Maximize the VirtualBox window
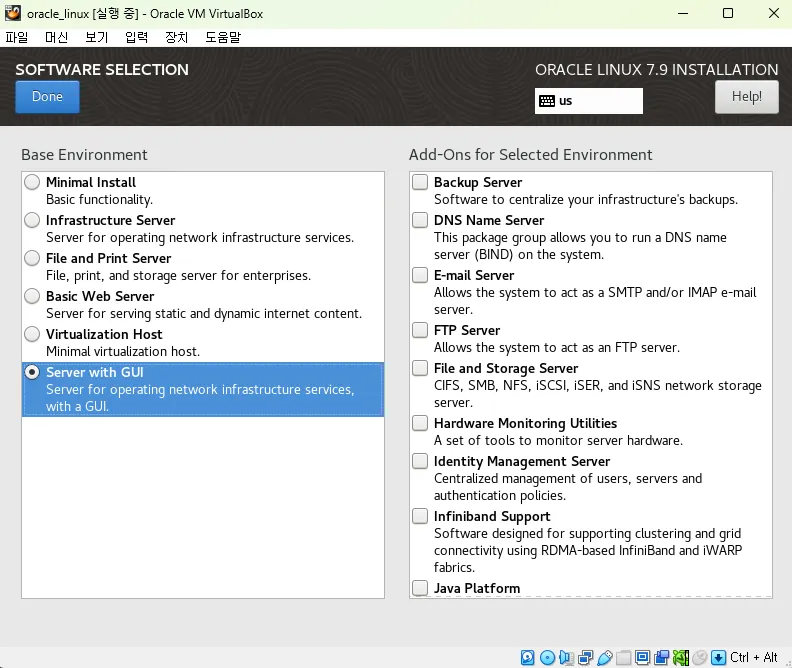This screenshot has height=668, width=792. coord(728,14)
